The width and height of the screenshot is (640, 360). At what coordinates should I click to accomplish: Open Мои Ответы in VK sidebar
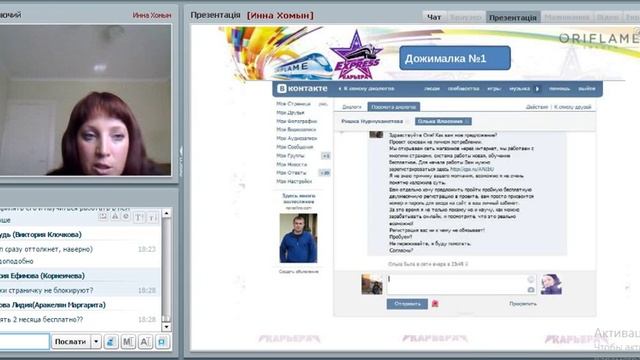291,173
